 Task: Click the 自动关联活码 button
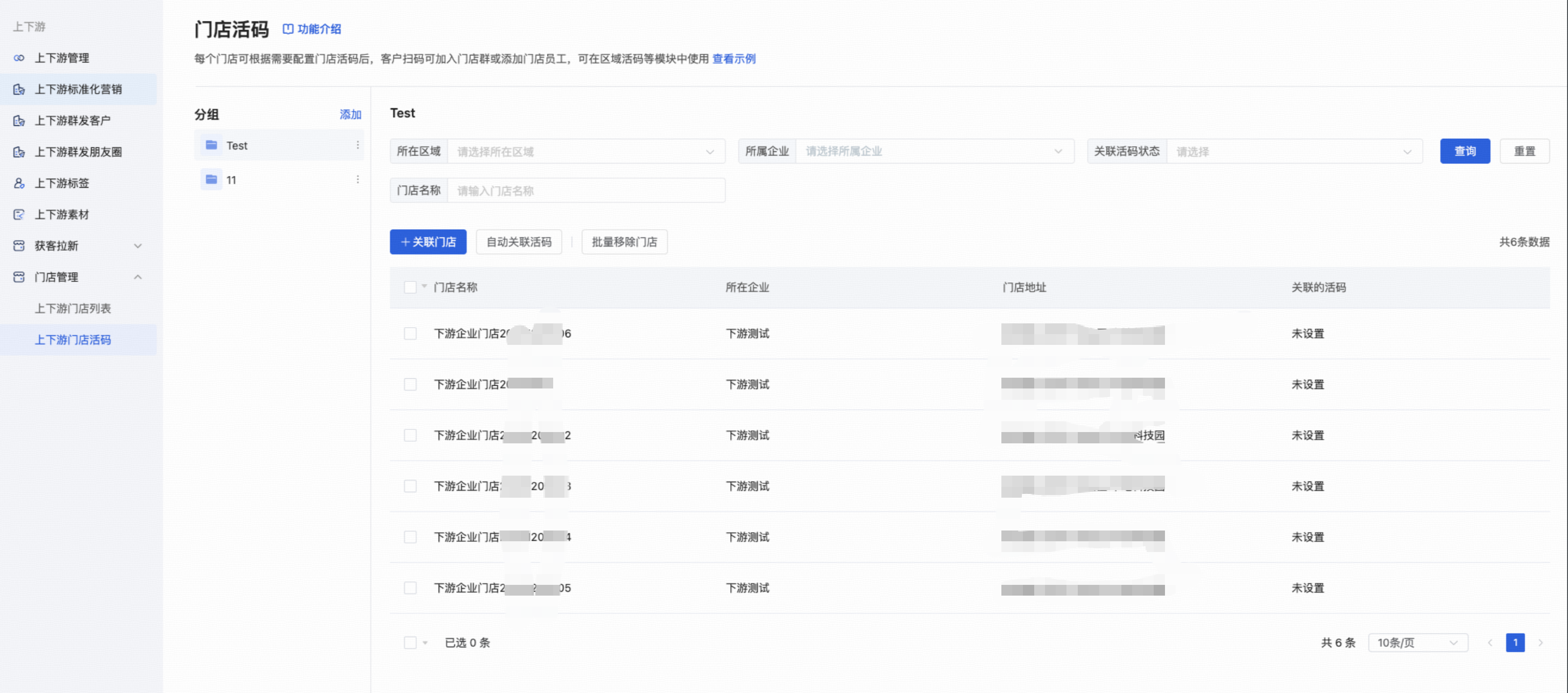(519, 242)
